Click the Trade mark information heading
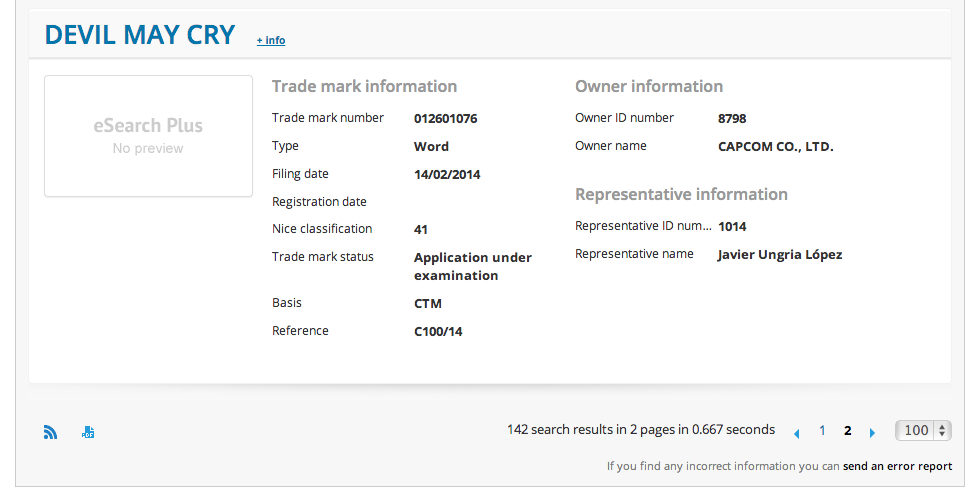 point(364,86)
